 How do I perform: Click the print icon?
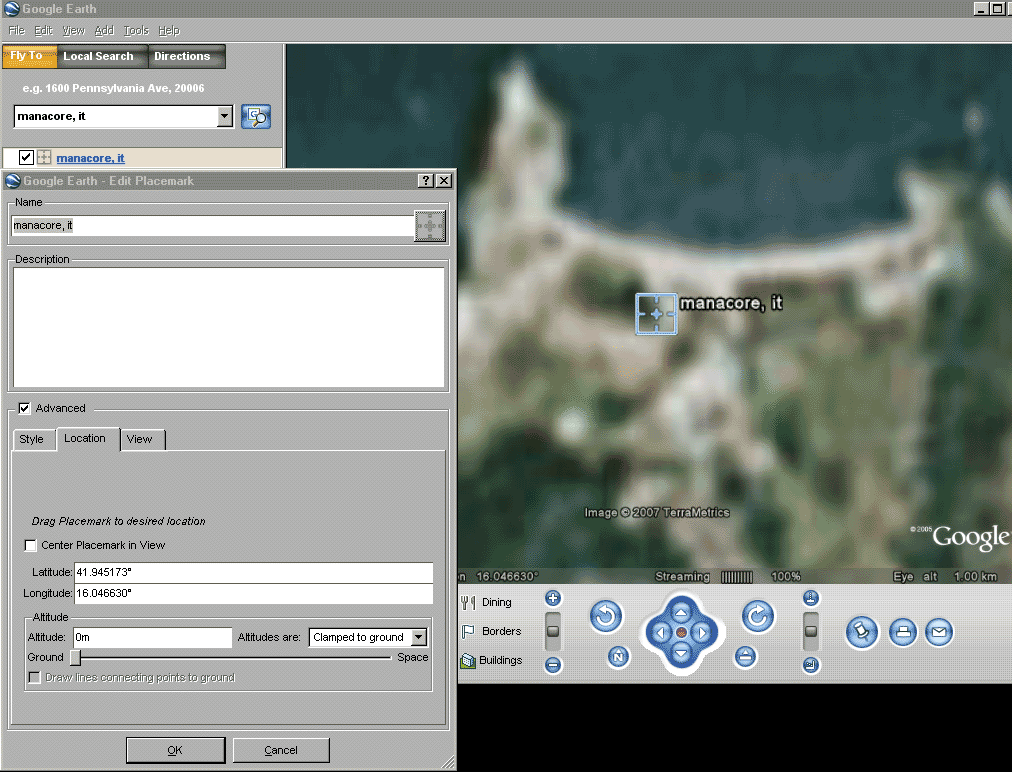pos(902,632)
